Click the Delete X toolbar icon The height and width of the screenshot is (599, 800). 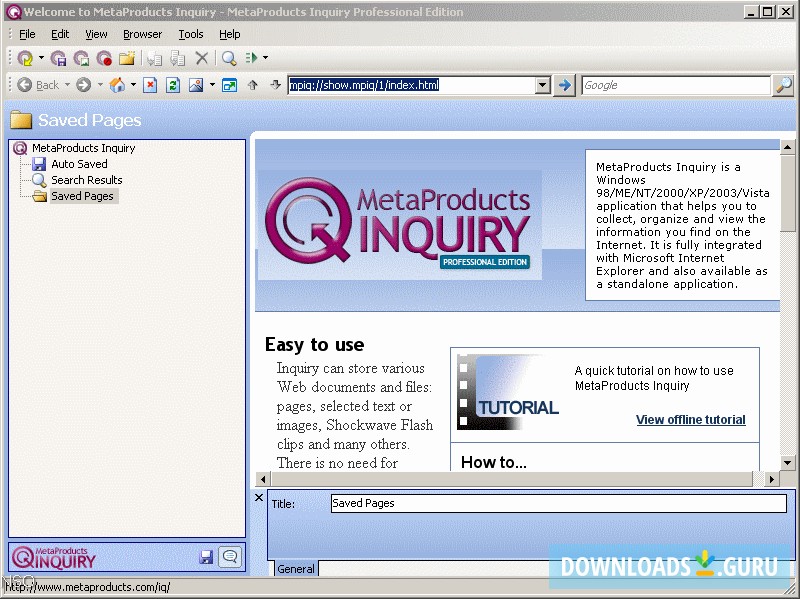[x=202, y=58]
